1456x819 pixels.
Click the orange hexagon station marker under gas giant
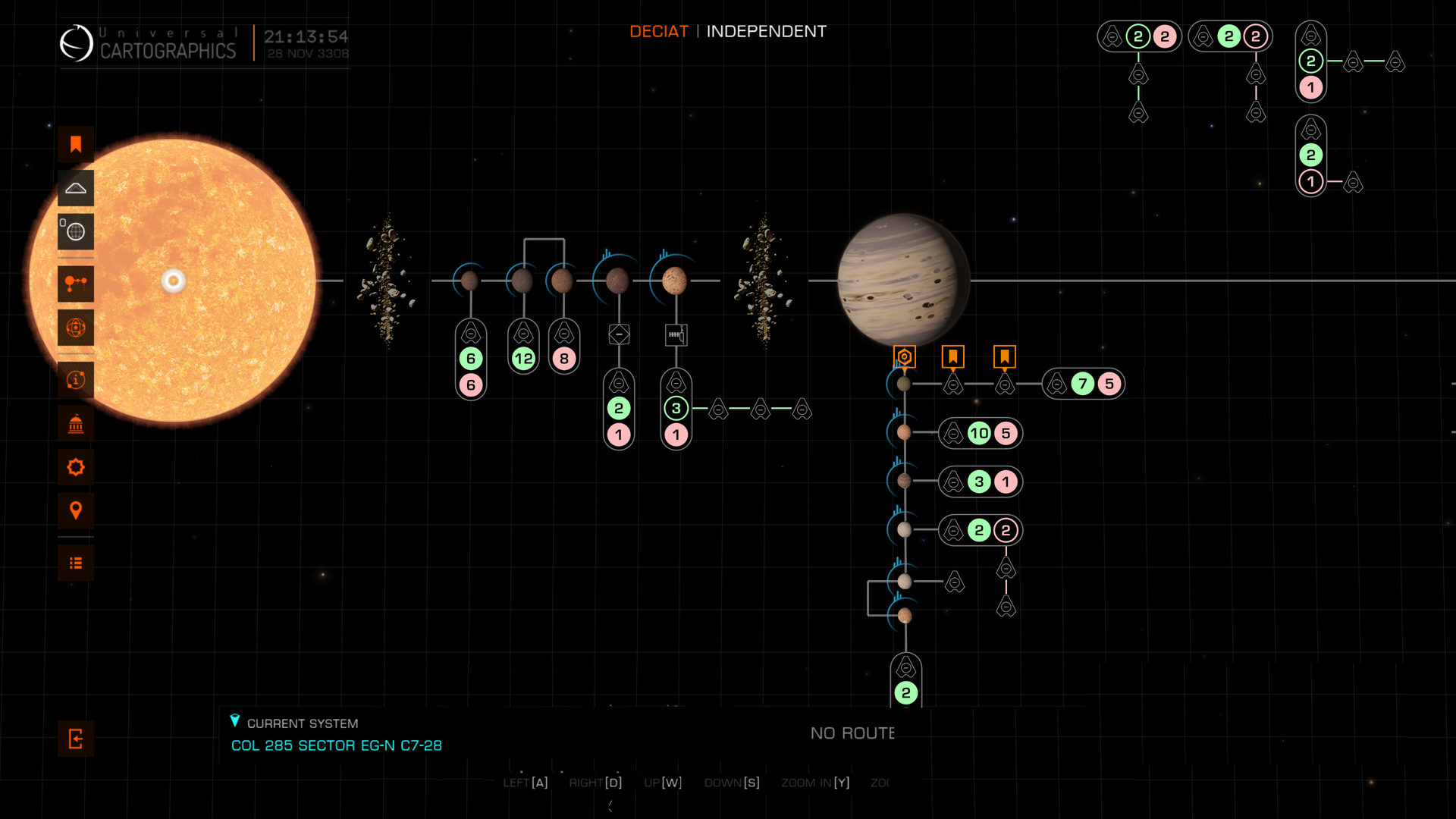[x=905, y=356]
